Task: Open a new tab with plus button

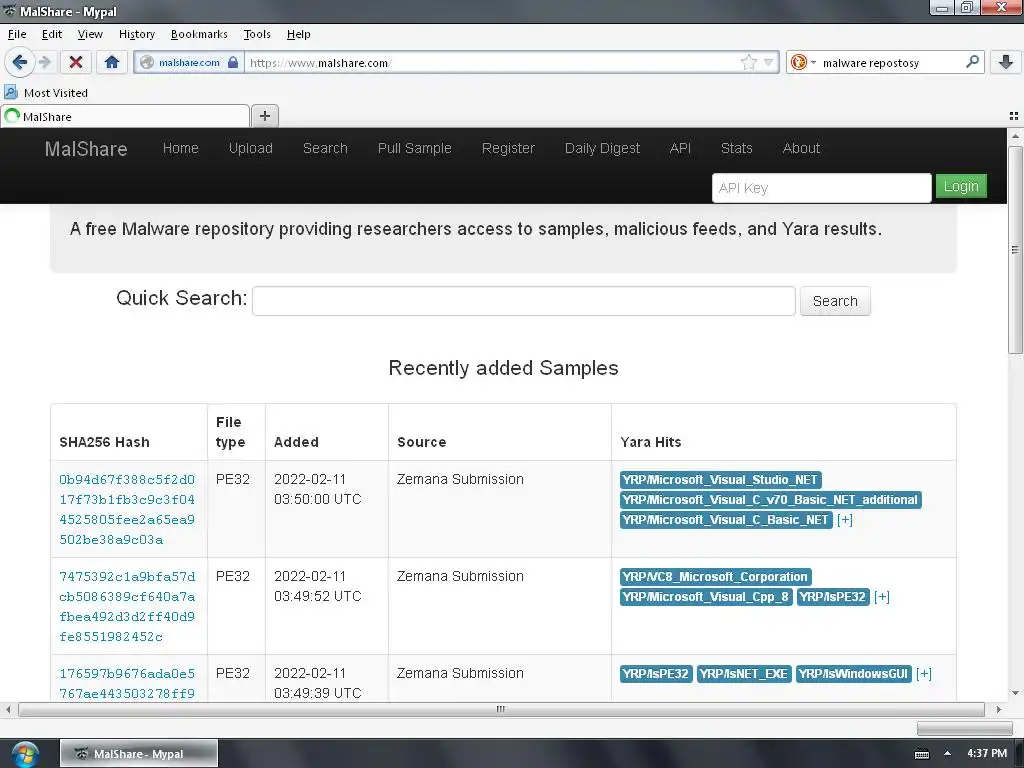Action: [264, 116]
